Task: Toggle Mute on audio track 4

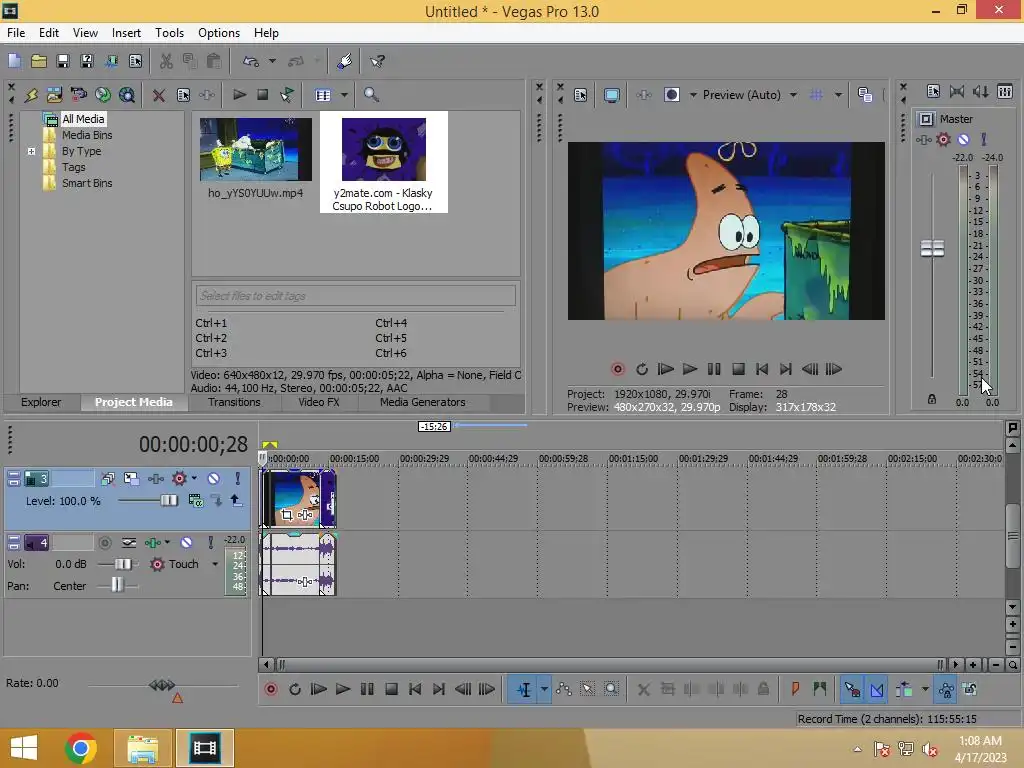Action: click(x=186, y=543)
